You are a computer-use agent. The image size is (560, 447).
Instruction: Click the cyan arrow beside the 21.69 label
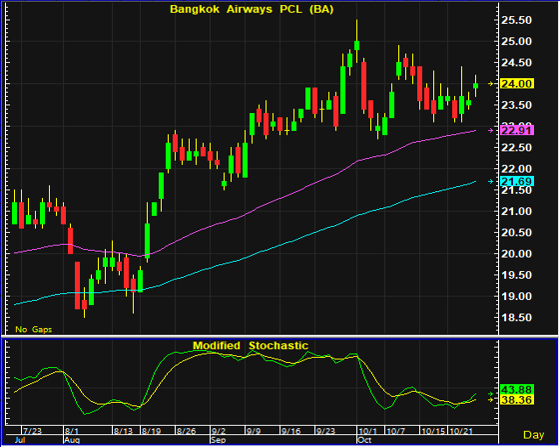[x=491, y=182]
